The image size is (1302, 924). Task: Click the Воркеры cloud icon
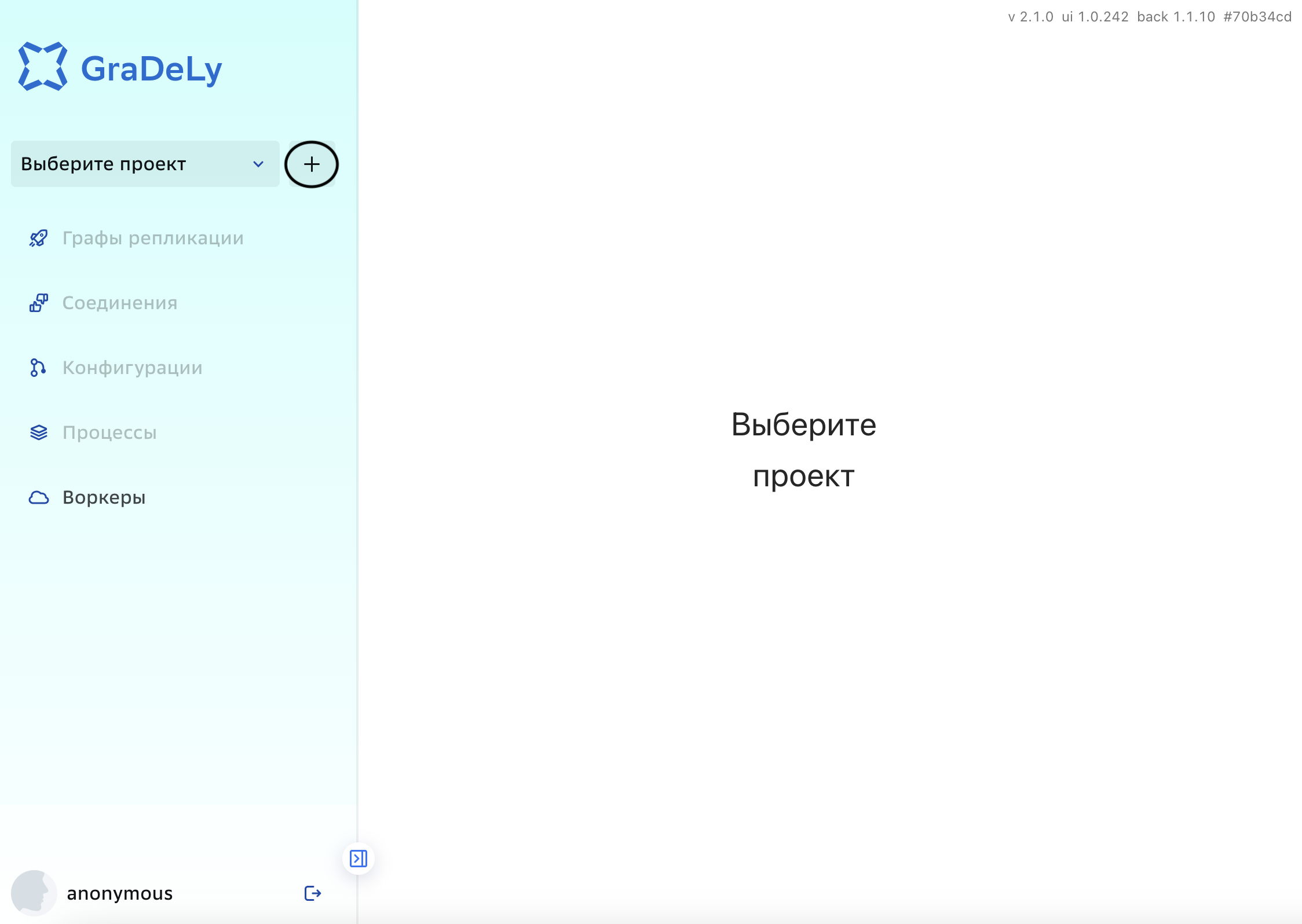point(39,497)
